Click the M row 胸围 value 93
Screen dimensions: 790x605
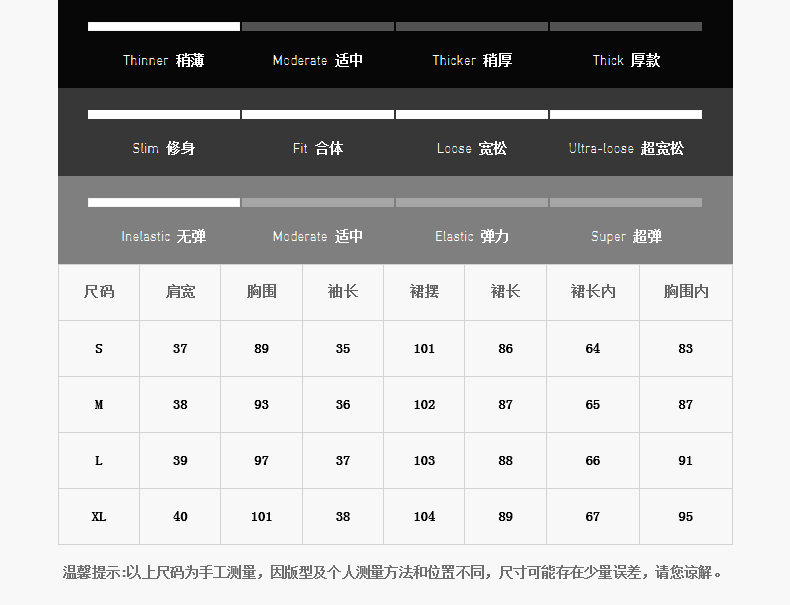tap(262, 405)
